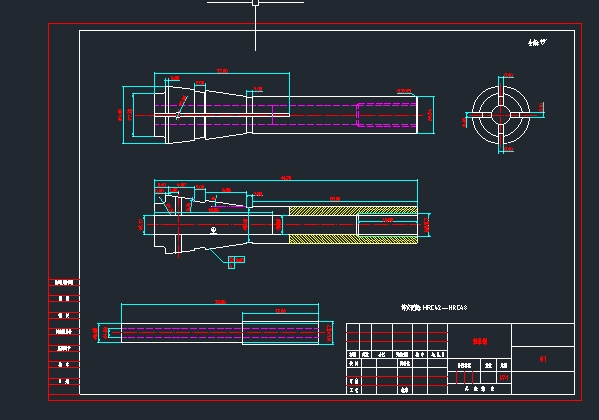This screenshot has width=599, height=420.
Task: Click the small circle marker on the section view body
Action: [x=214, y=229]
